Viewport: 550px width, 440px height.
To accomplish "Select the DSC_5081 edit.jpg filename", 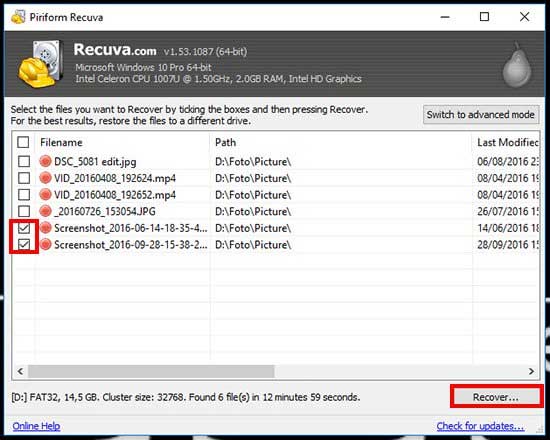I will 95,162.
